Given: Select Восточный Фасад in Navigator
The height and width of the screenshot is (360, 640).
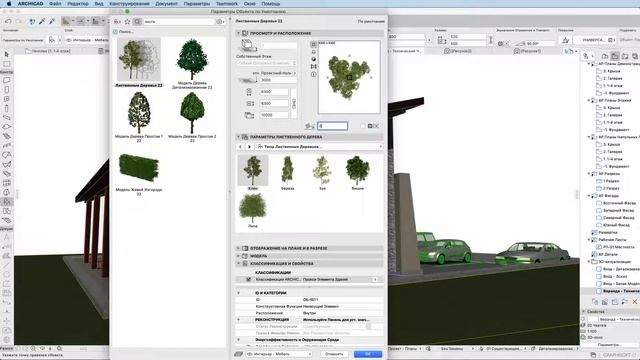Looking at the screenshot, I should pyautogui.click(x=619, y=203).
